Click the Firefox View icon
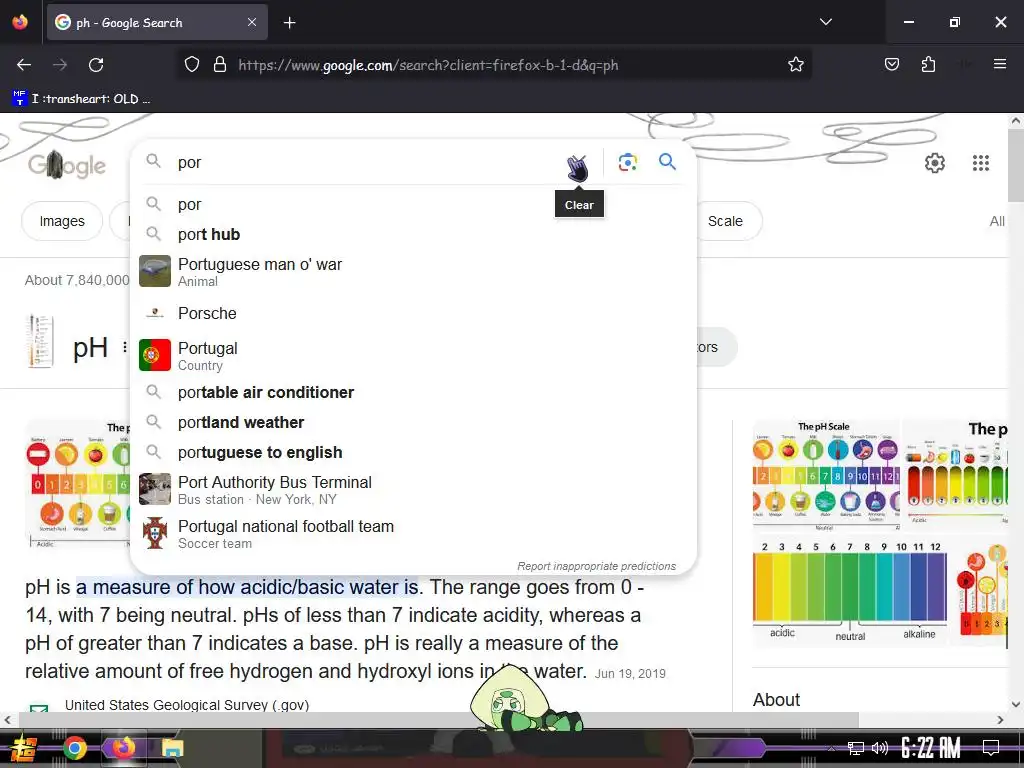The height and width of the screenshot is (768, 1024). [x=20, y=22]
